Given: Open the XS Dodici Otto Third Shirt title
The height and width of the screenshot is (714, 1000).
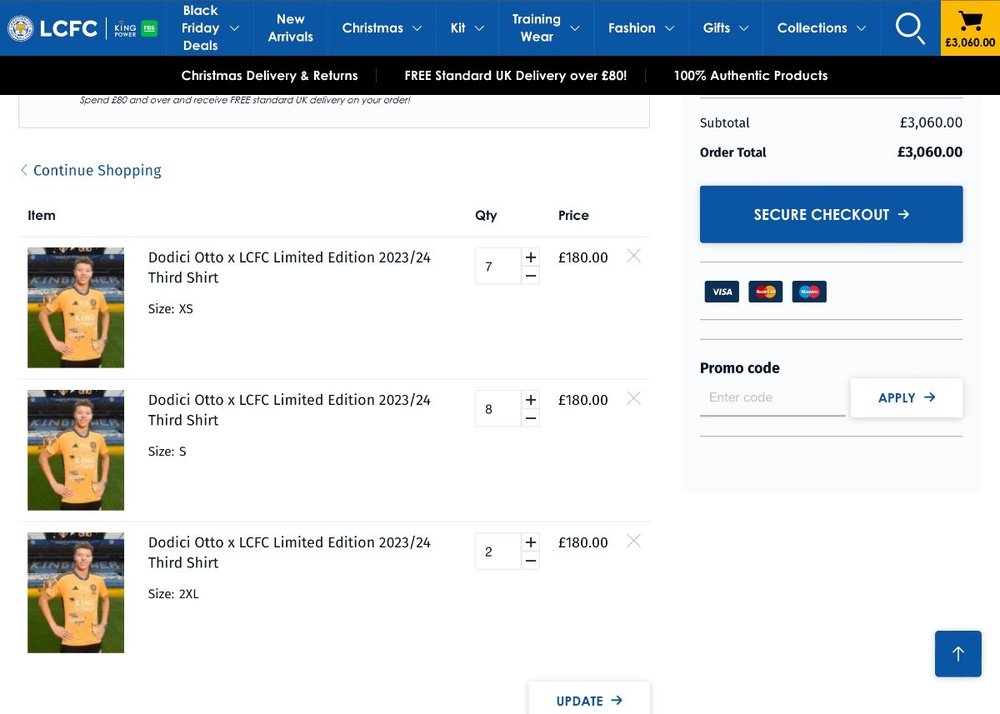Looking at the screenshot, I should point(289,267).
